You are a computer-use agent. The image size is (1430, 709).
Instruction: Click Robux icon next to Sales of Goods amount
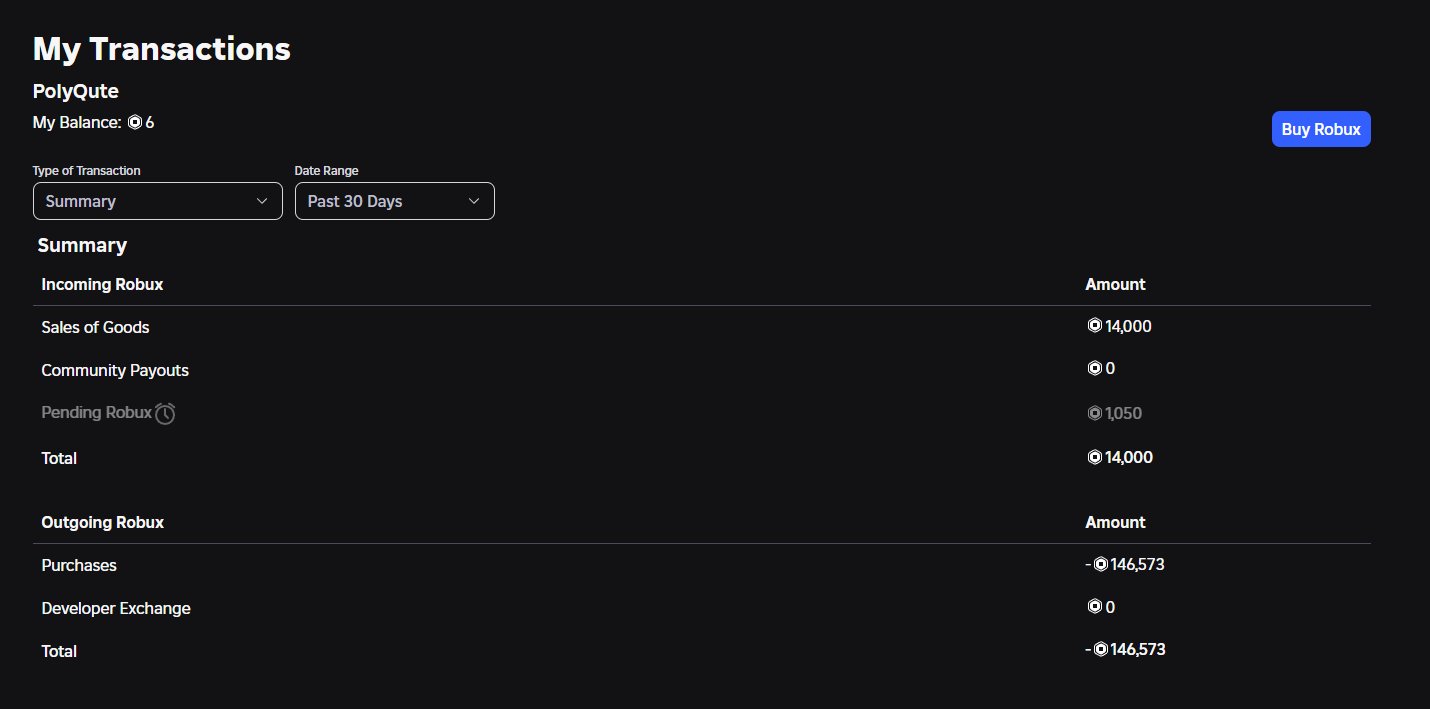pyautogui.click(x=1094, y=326)
